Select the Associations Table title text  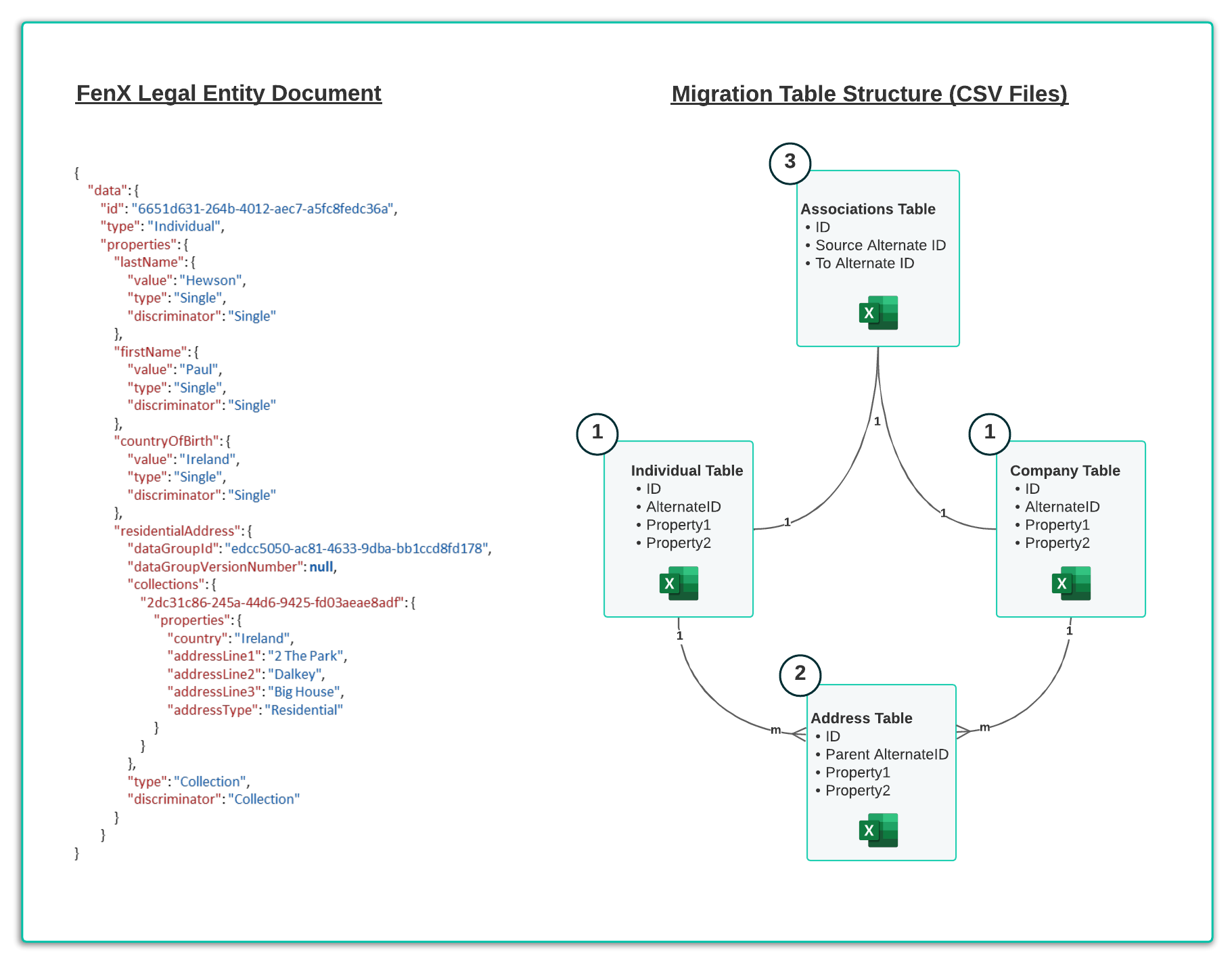coord(867,209)
